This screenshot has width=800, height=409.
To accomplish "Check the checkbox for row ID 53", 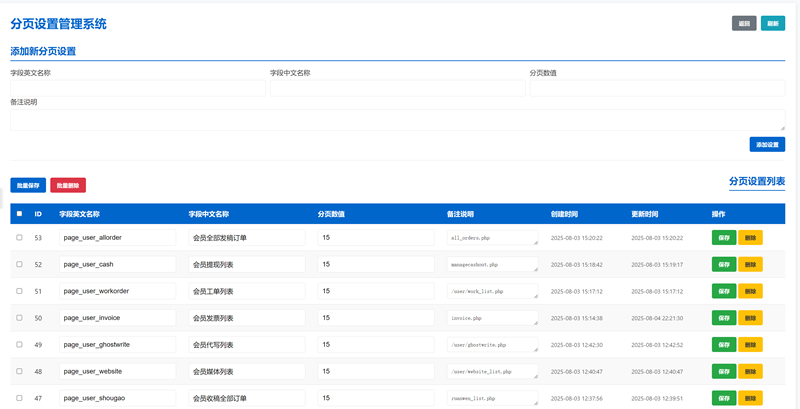I will tap(19, 238).
